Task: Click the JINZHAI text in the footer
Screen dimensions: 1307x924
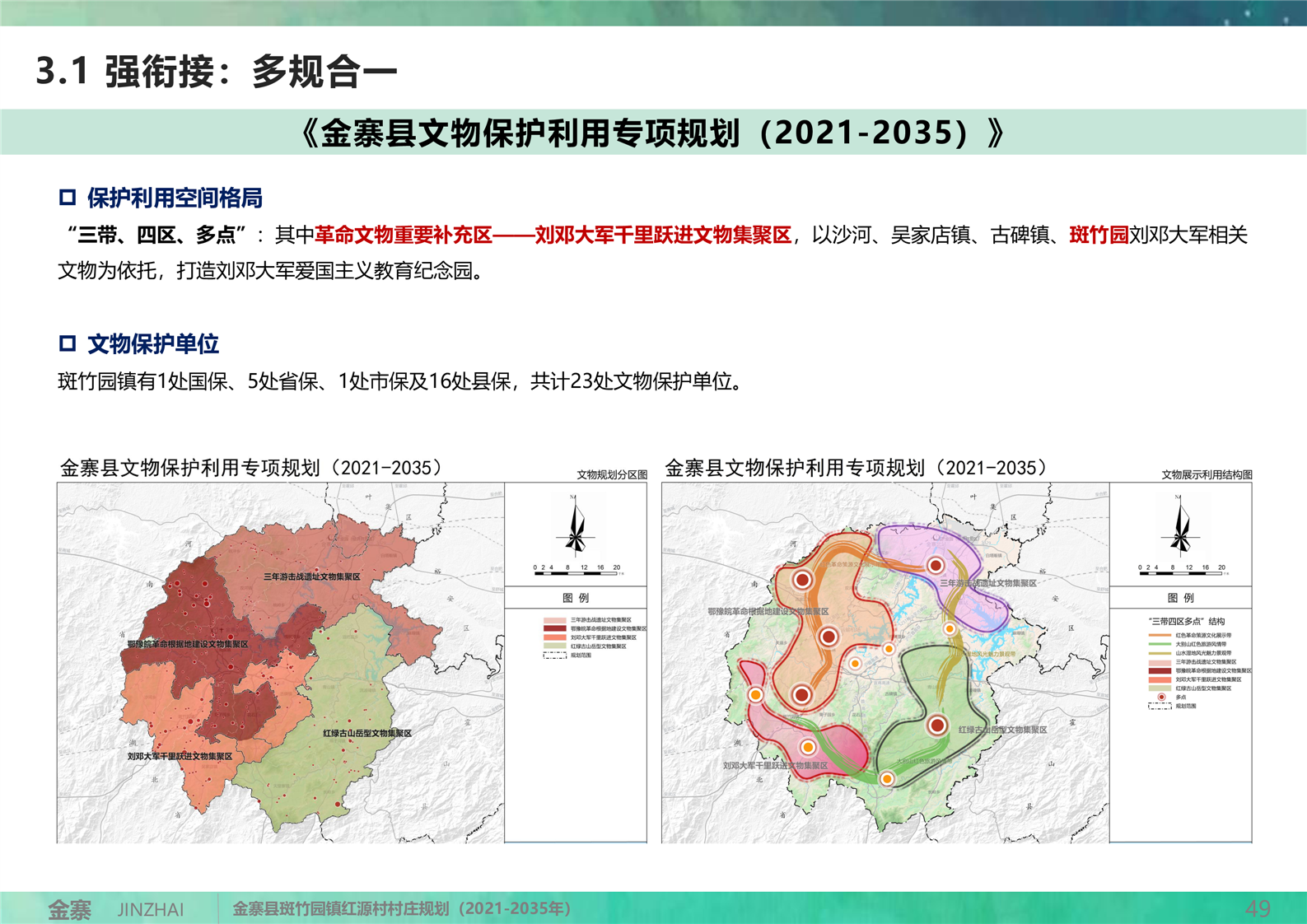Action: tap(151, 909)
